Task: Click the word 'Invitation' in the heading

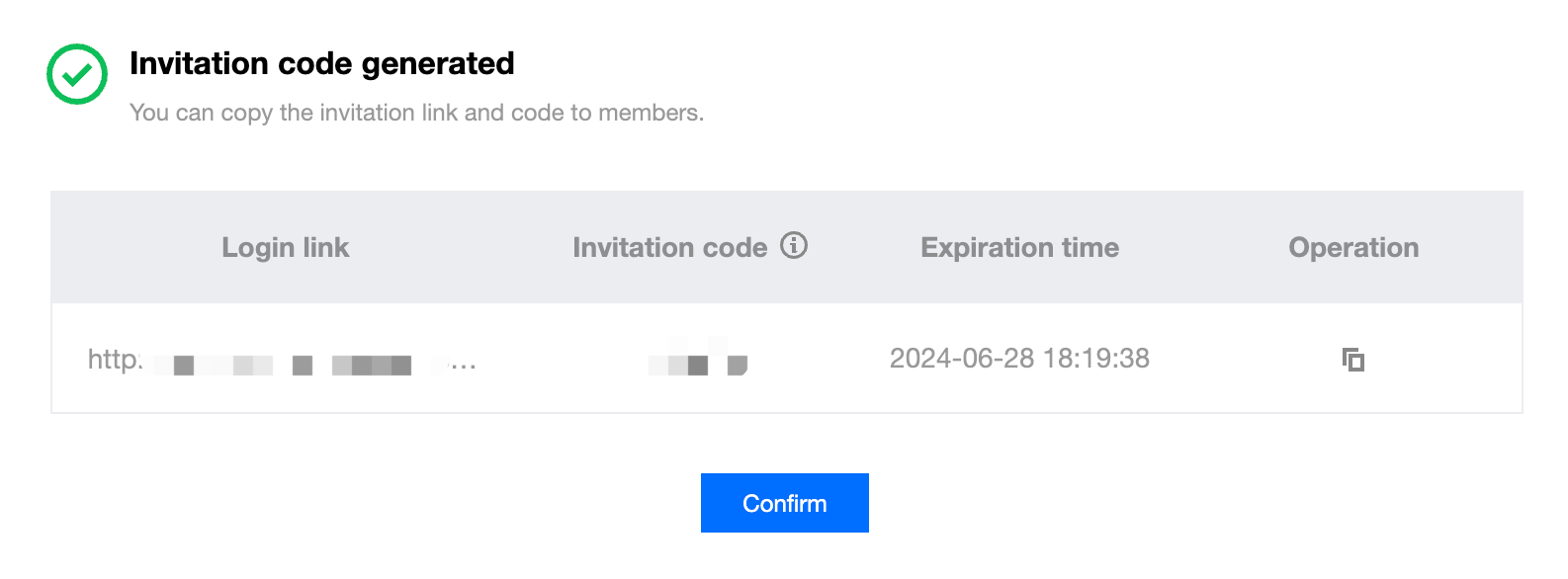Action: (x=199, y=63)
